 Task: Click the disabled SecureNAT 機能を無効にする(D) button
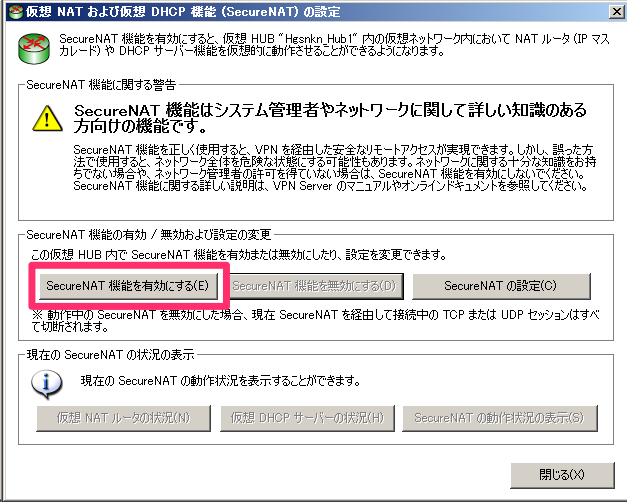pyautogui.click(x=314, y=286)
